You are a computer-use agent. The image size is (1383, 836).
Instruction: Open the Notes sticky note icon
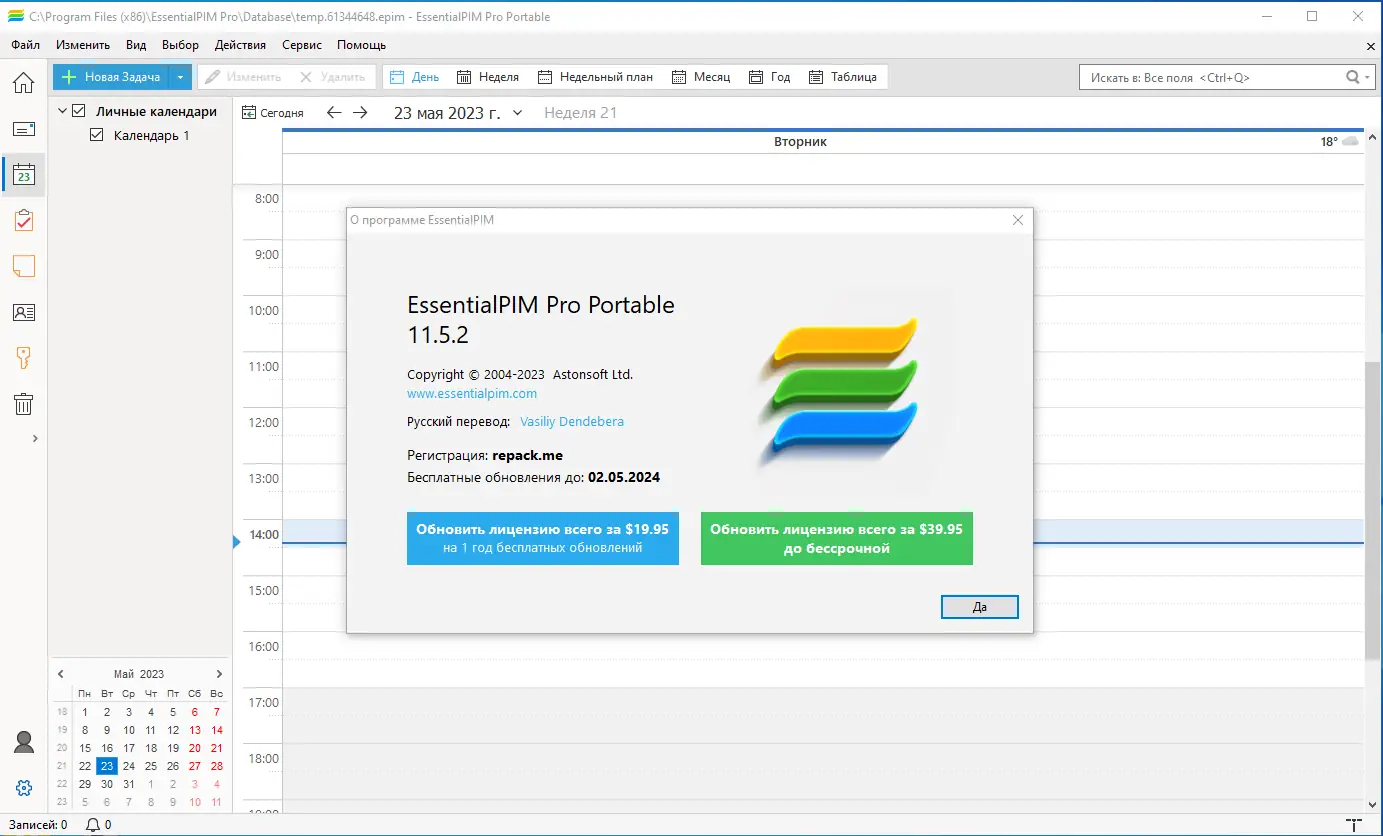coord(23,266)
